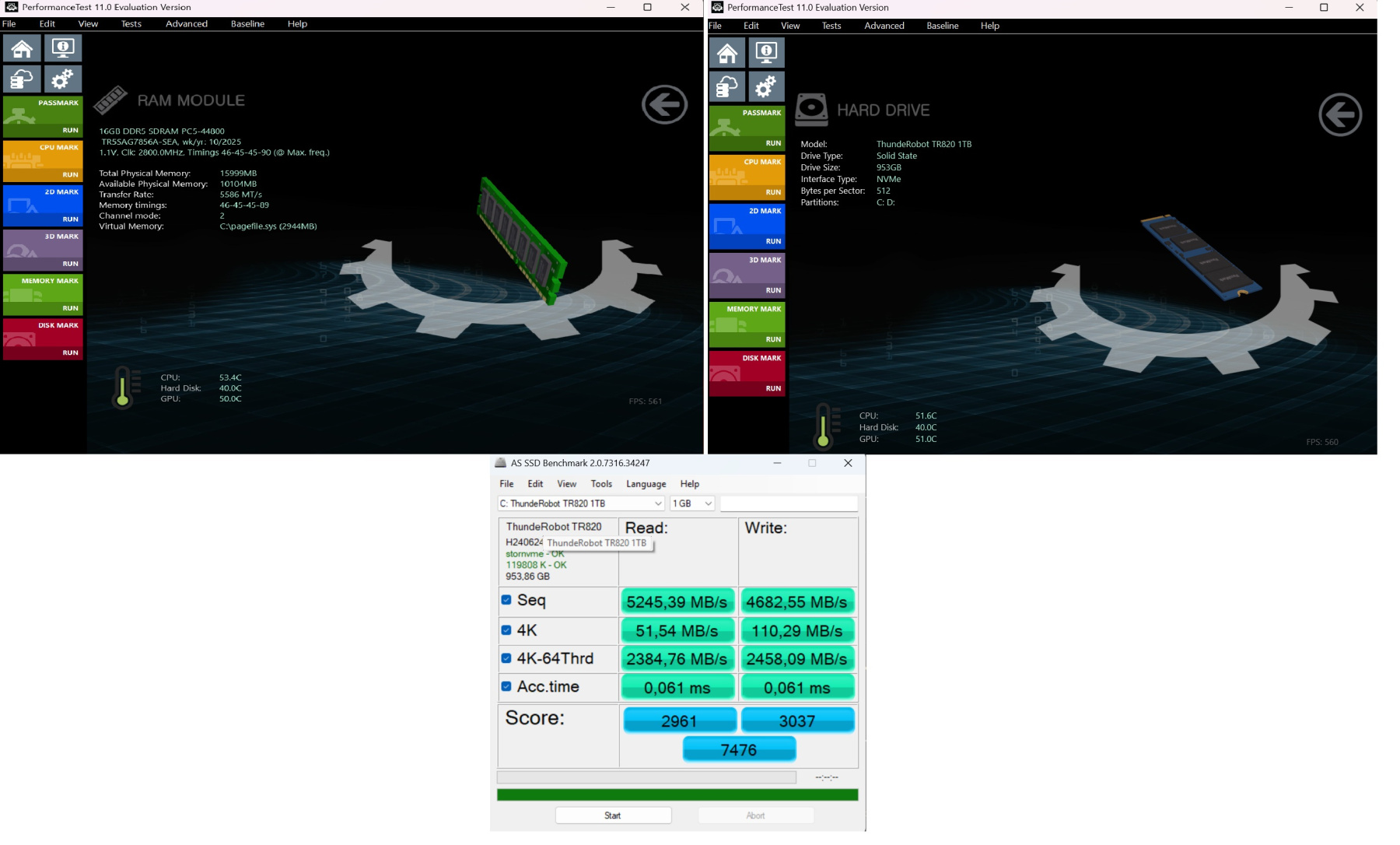Run the Disk Mark test in right window
This screenshot has width=1400, height=845.
772,388
